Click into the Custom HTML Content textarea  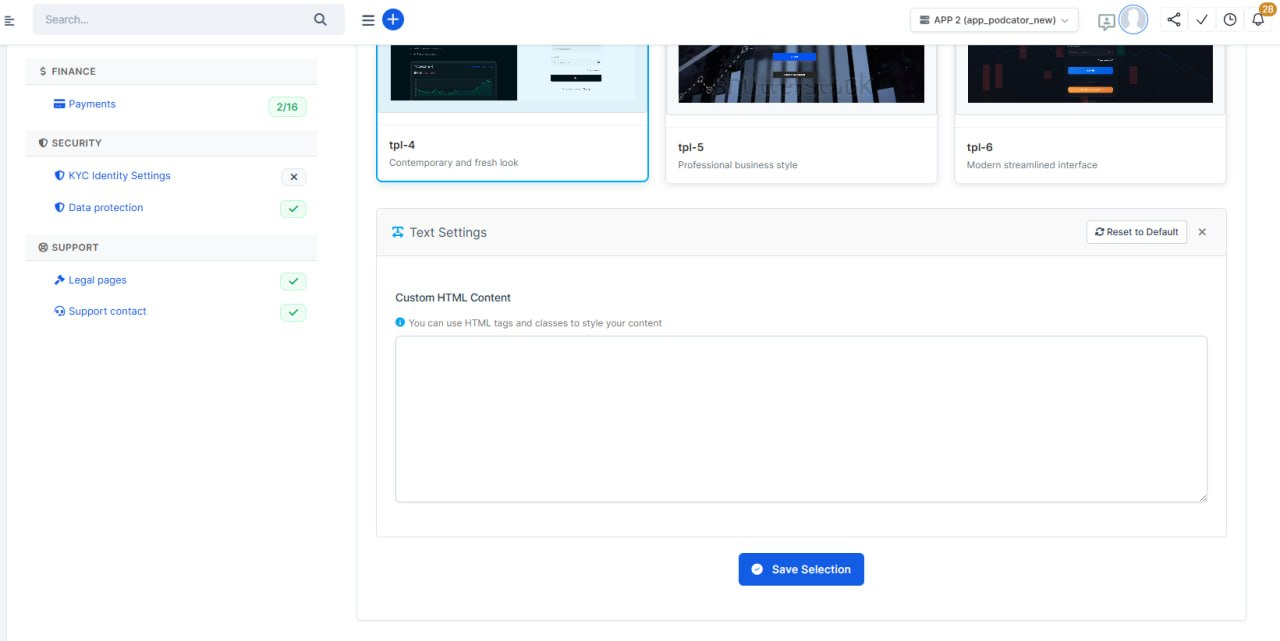pyautogui.click(x=801, y=419)
